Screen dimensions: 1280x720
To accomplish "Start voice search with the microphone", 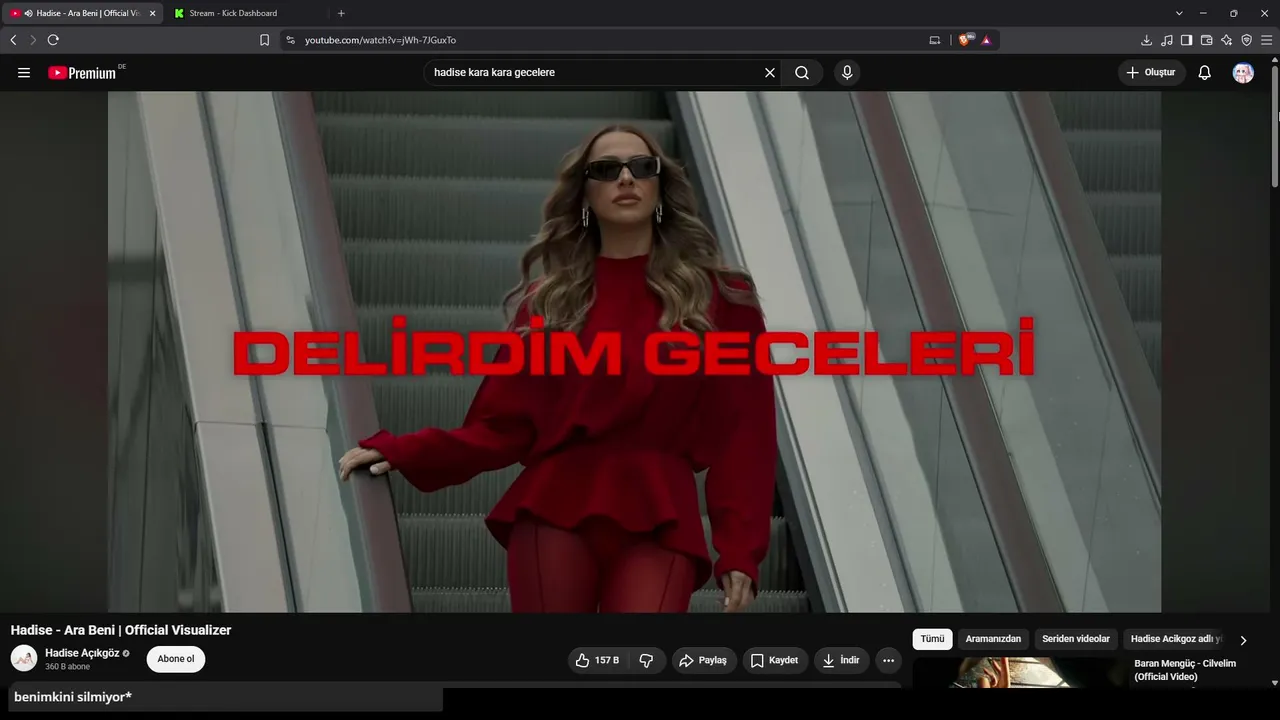I will pos(847,72).
